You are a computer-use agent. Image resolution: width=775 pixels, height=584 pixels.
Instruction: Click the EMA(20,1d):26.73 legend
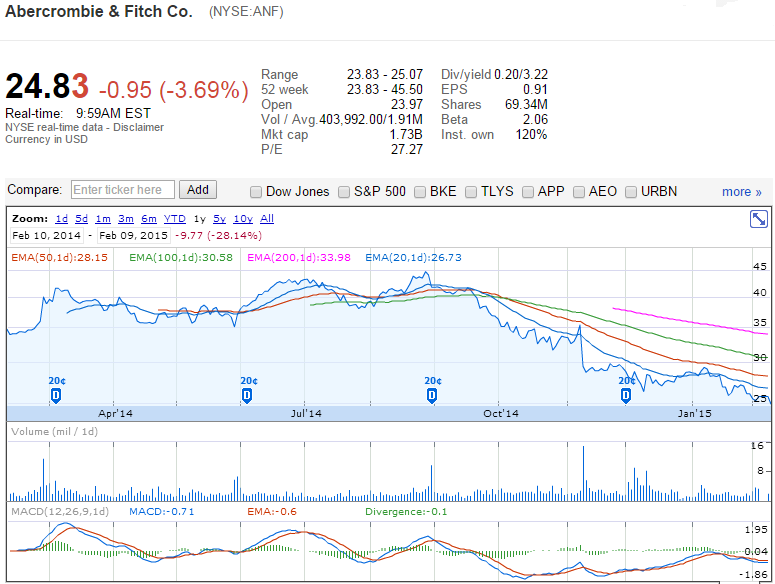click(413, 257)
